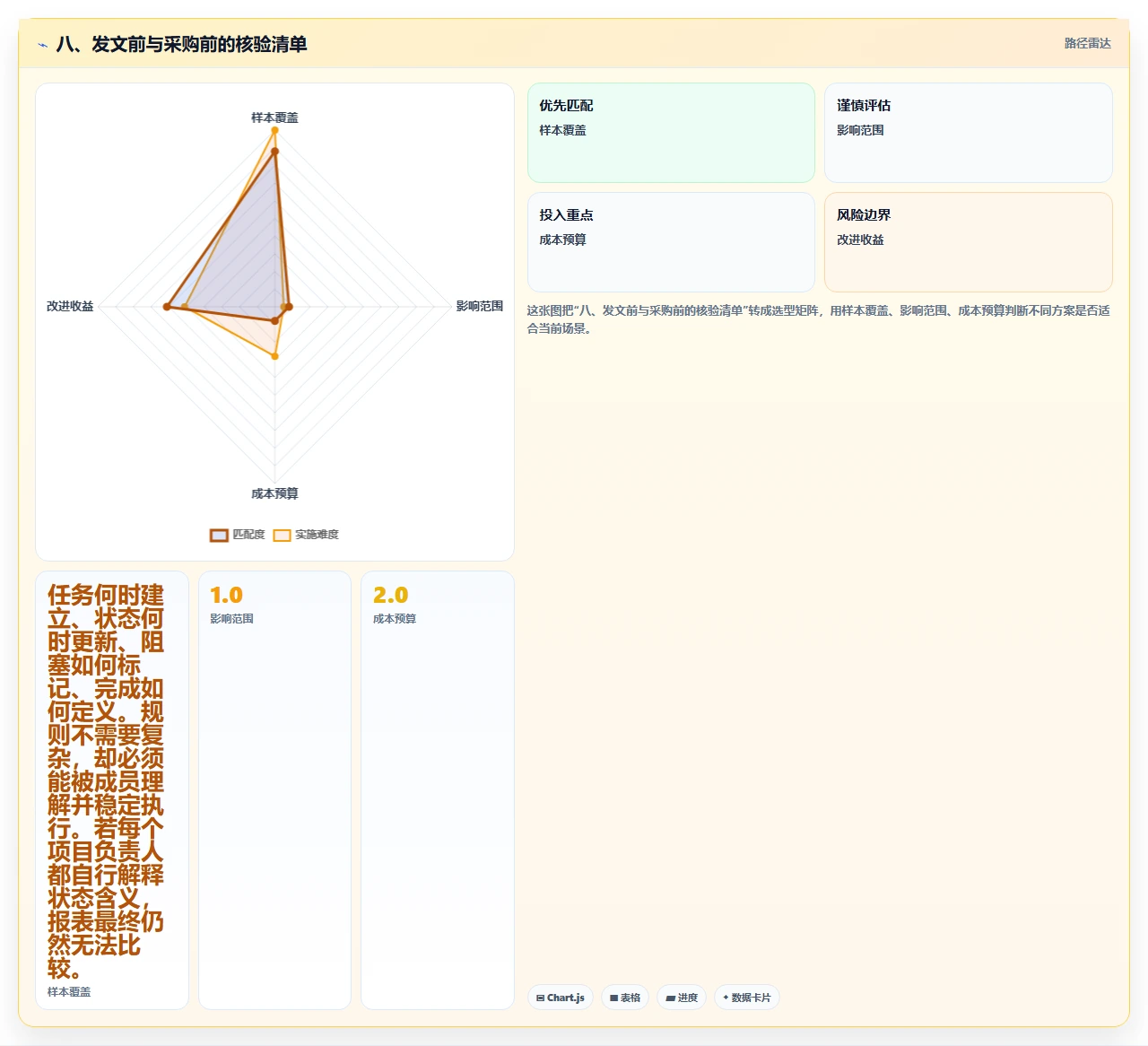Click the brown radar point on 改进收益 axis

(167, 307)
